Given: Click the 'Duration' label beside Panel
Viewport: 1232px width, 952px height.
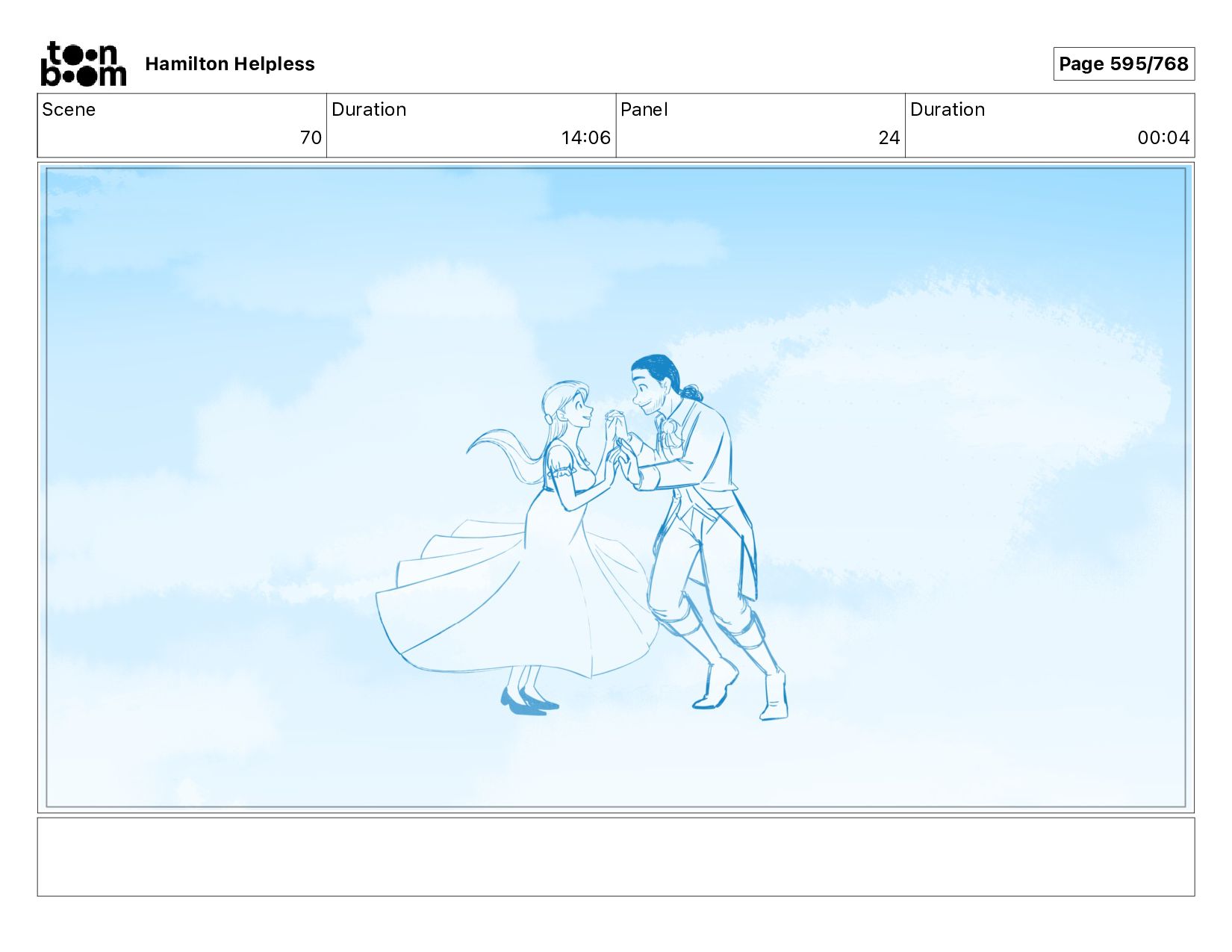Looking at the screenshot, I should pos(948,110).
